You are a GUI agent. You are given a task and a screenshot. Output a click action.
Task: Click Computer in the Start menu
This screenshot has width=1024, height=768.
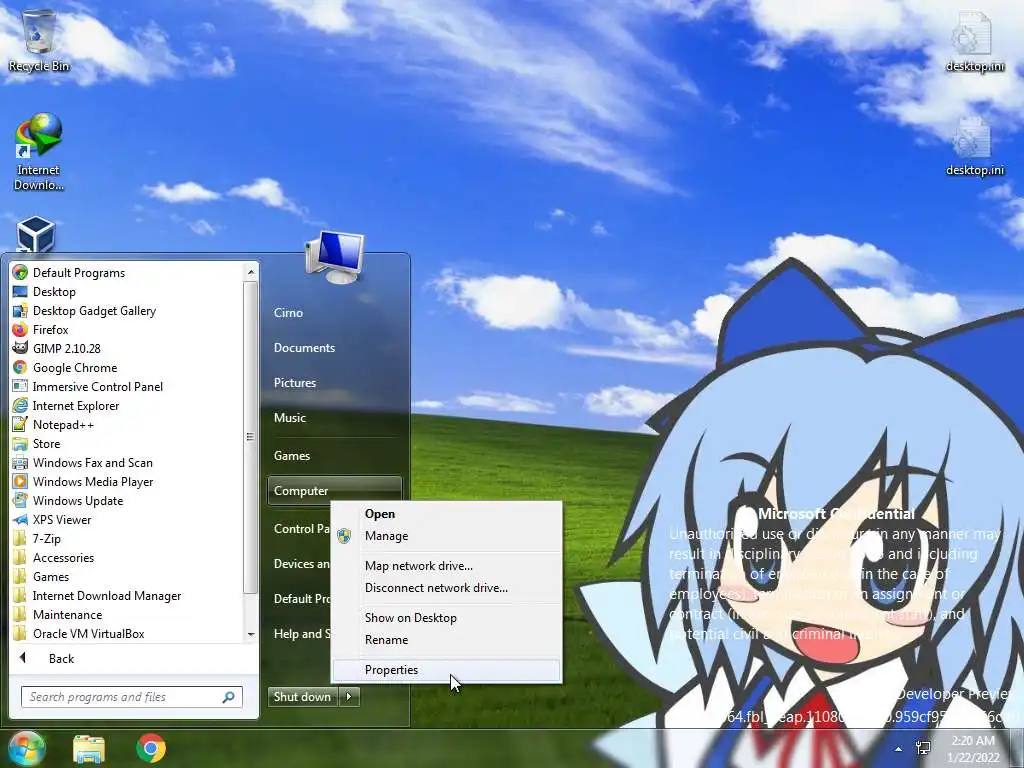(334, 490)
